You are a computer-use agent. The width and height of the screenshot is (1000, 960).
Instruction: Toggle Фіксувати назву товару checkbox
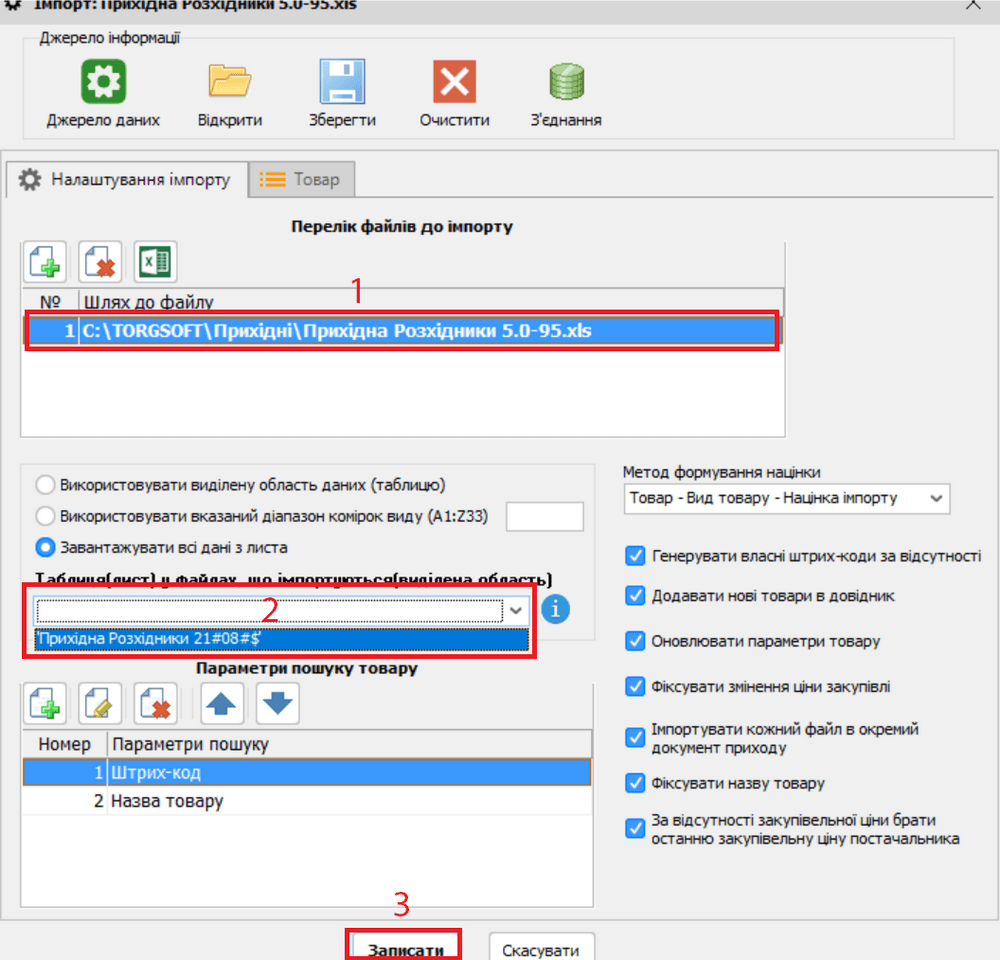point(634,783)
